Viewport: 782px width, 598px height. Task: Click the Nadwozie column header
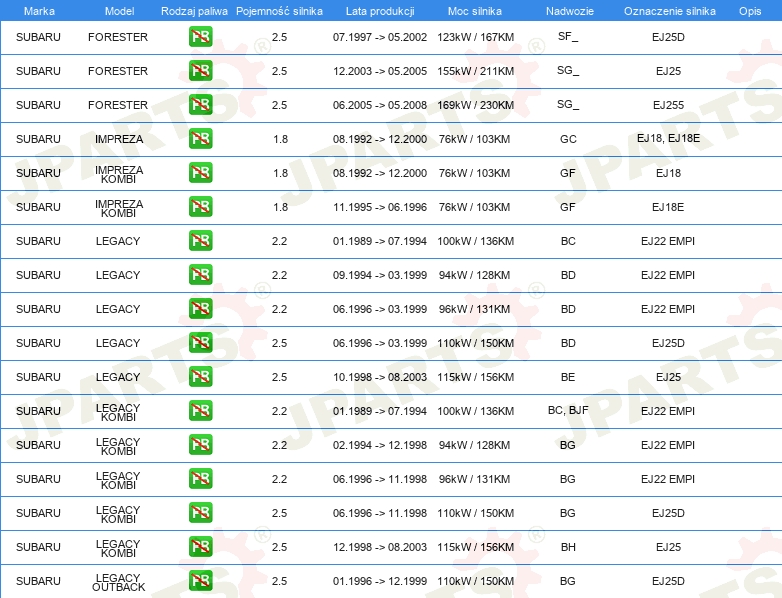pos(570,11)
